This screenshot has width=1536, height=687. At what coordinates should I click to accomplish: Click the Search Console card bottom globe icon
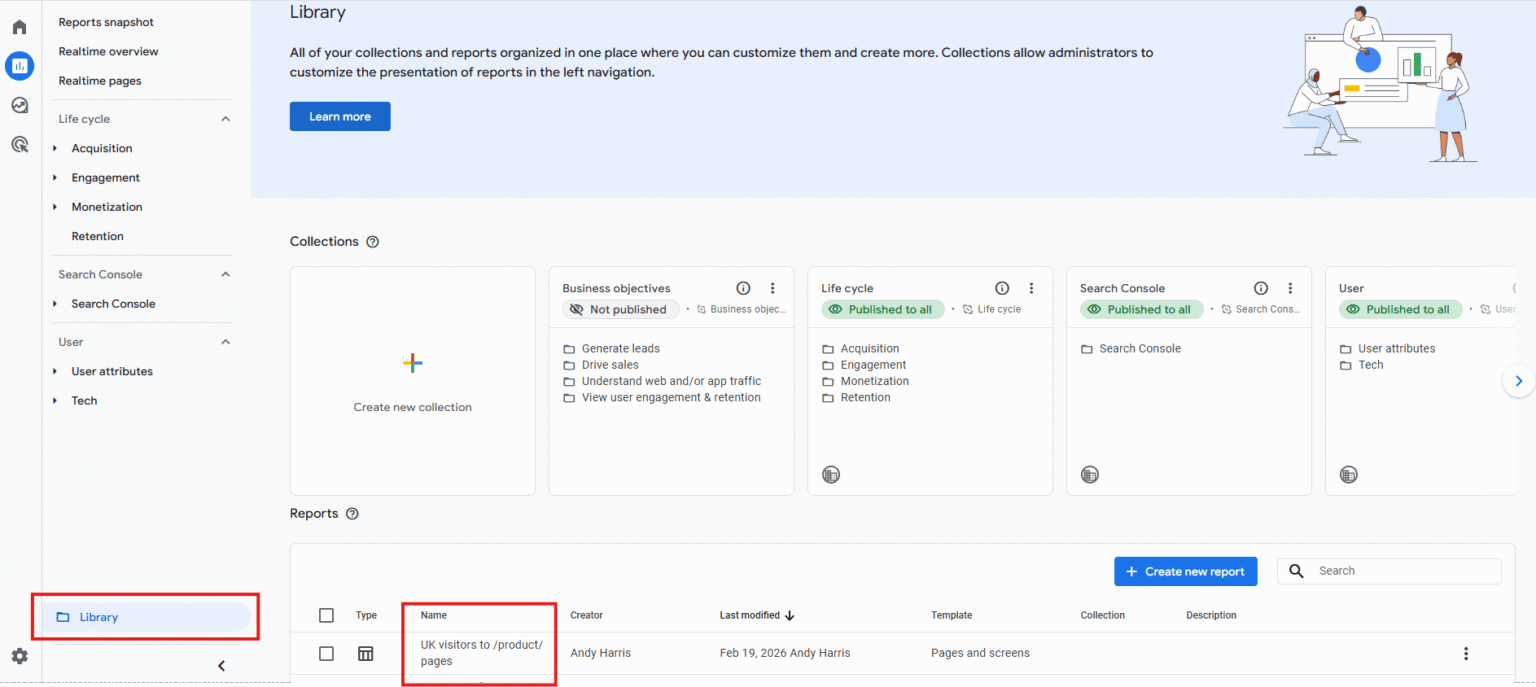[x=1089, y=474]
